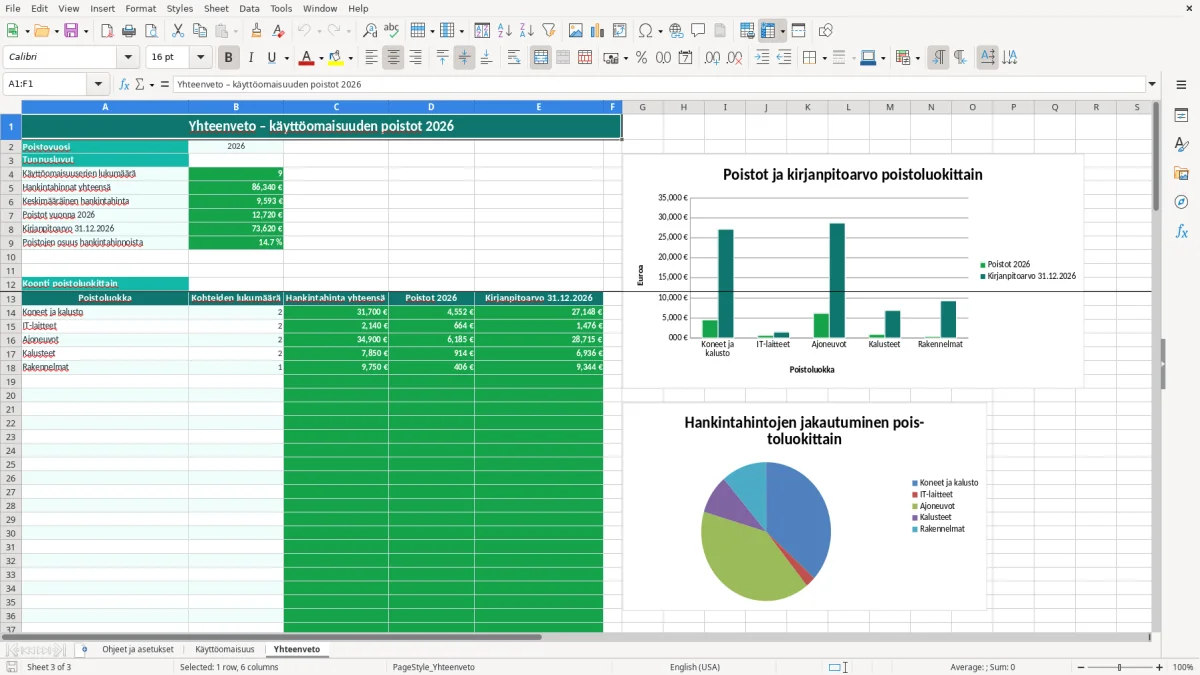Open Find & Replace icon

pyautogui.click(x=370, y=31)
